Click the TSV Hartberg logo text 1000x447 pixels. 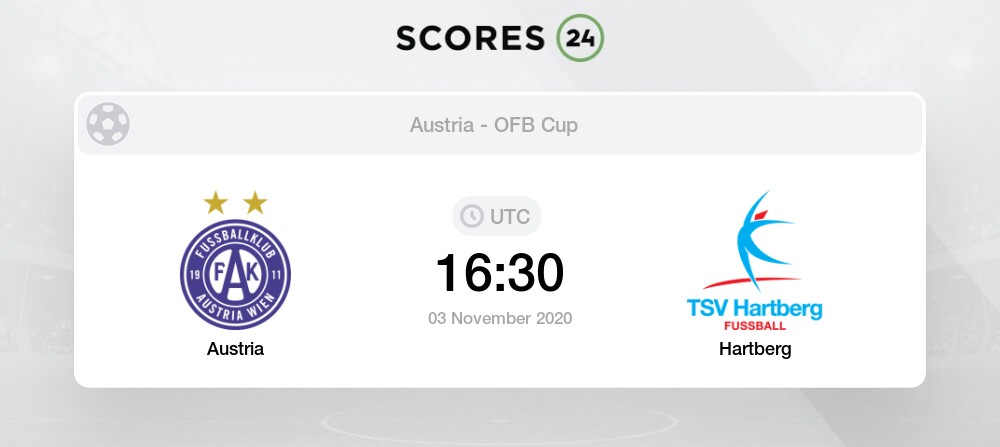tap(755, 308)
